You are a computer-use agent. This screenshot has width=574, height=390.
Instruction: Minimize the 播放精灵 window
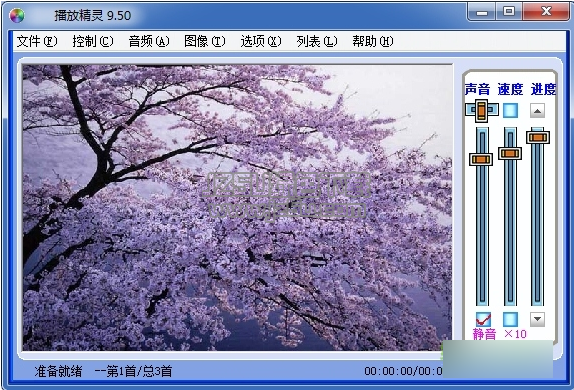(482, 12)
